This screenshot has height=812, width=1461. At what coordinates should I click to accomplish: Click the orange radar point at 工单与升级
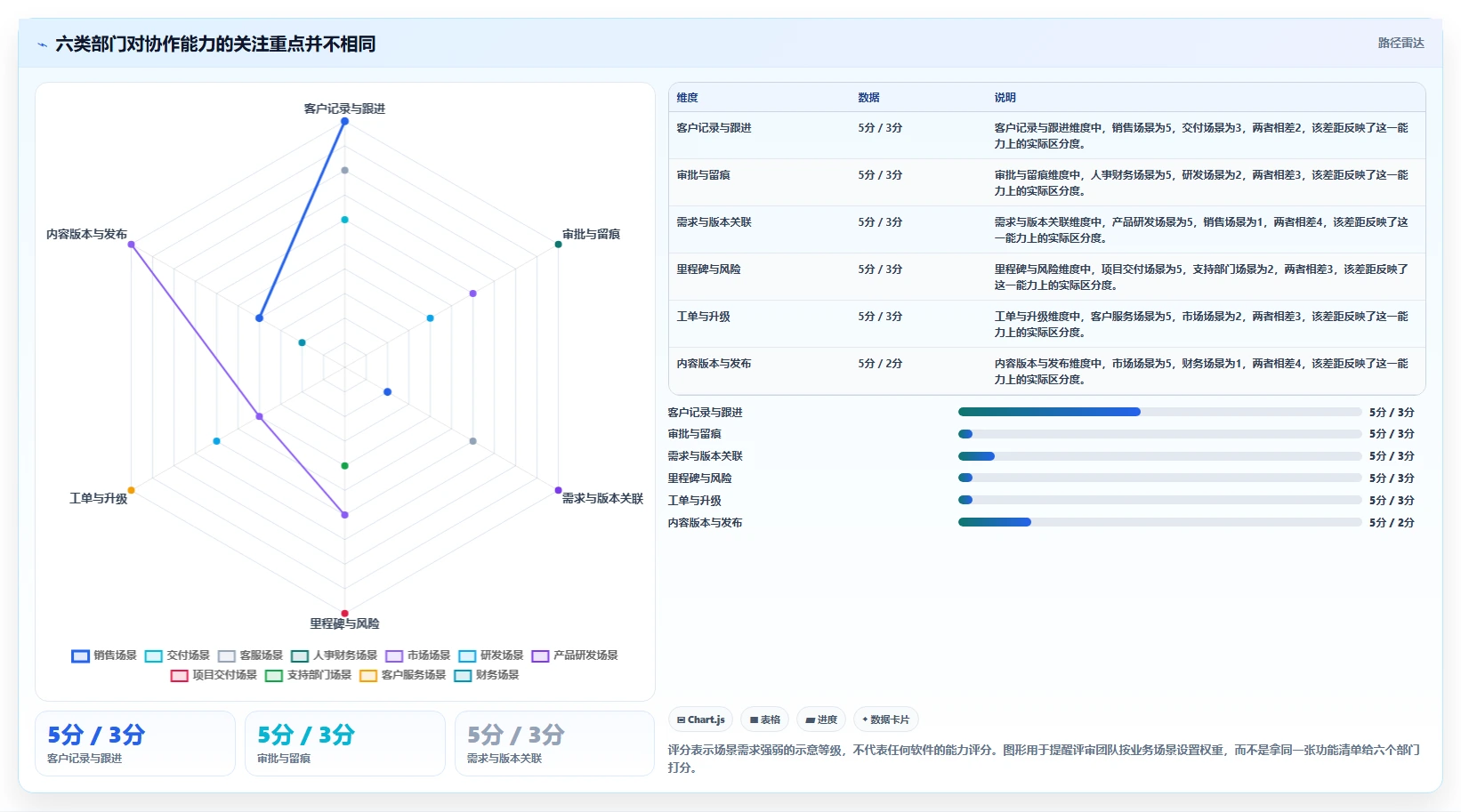[131, 490]
